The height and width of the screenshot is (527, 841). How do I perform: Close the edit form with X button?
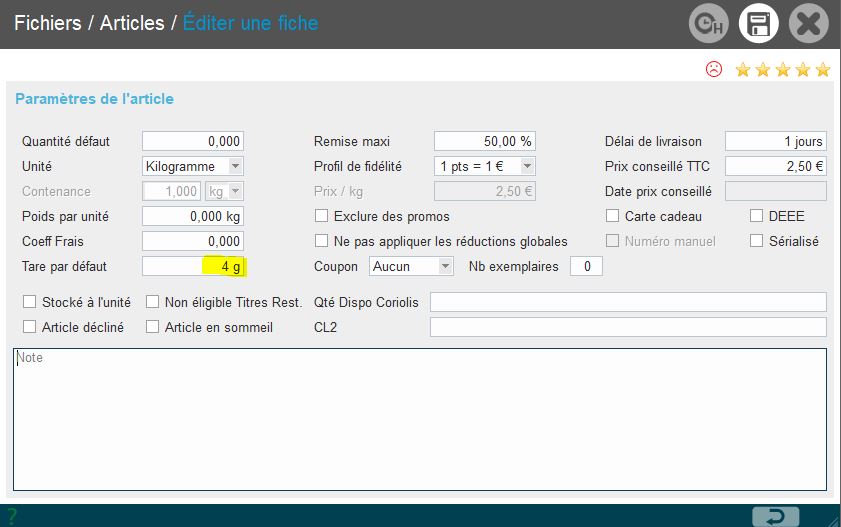[x=808, y=24]
